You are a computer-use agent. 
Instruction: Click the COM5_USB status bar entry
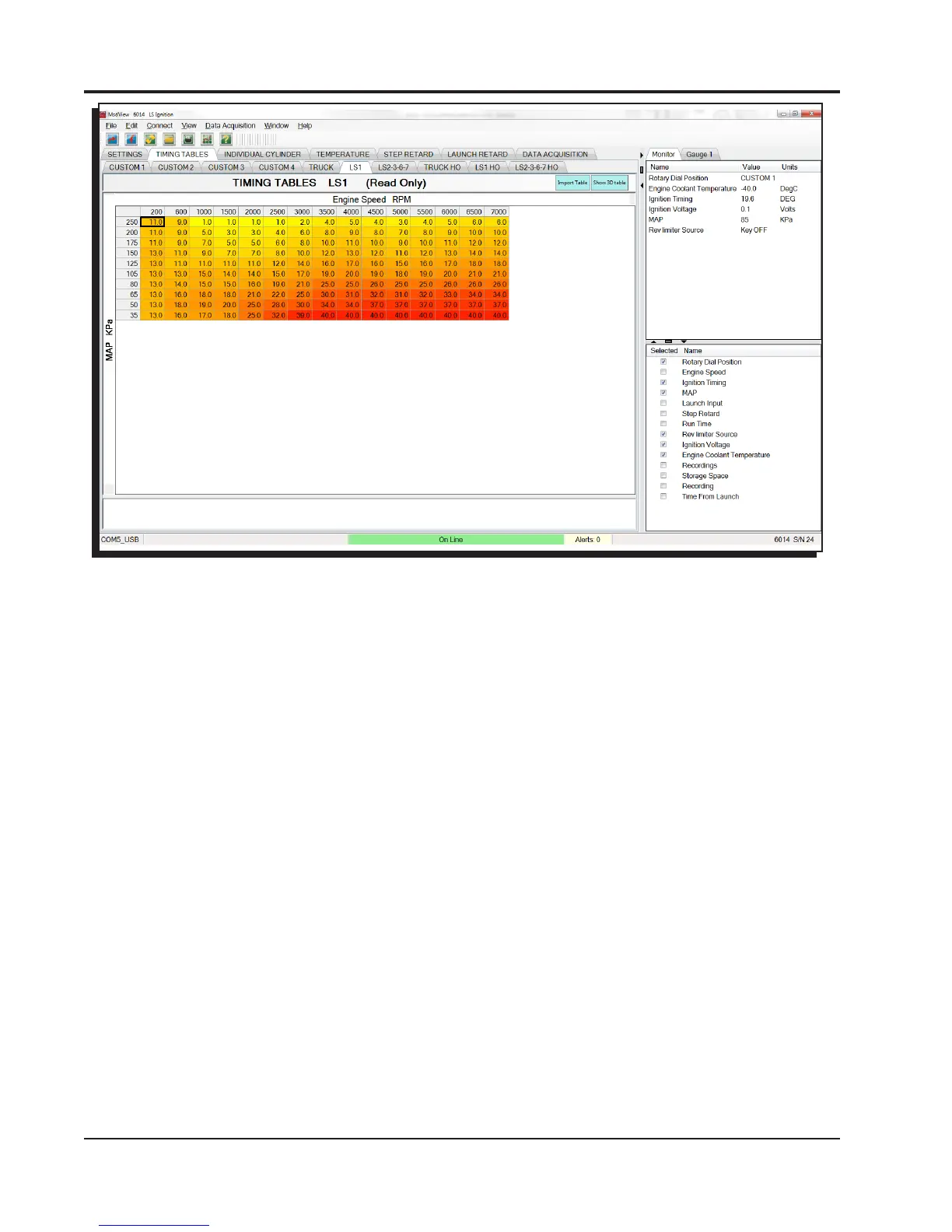[121, 539]
